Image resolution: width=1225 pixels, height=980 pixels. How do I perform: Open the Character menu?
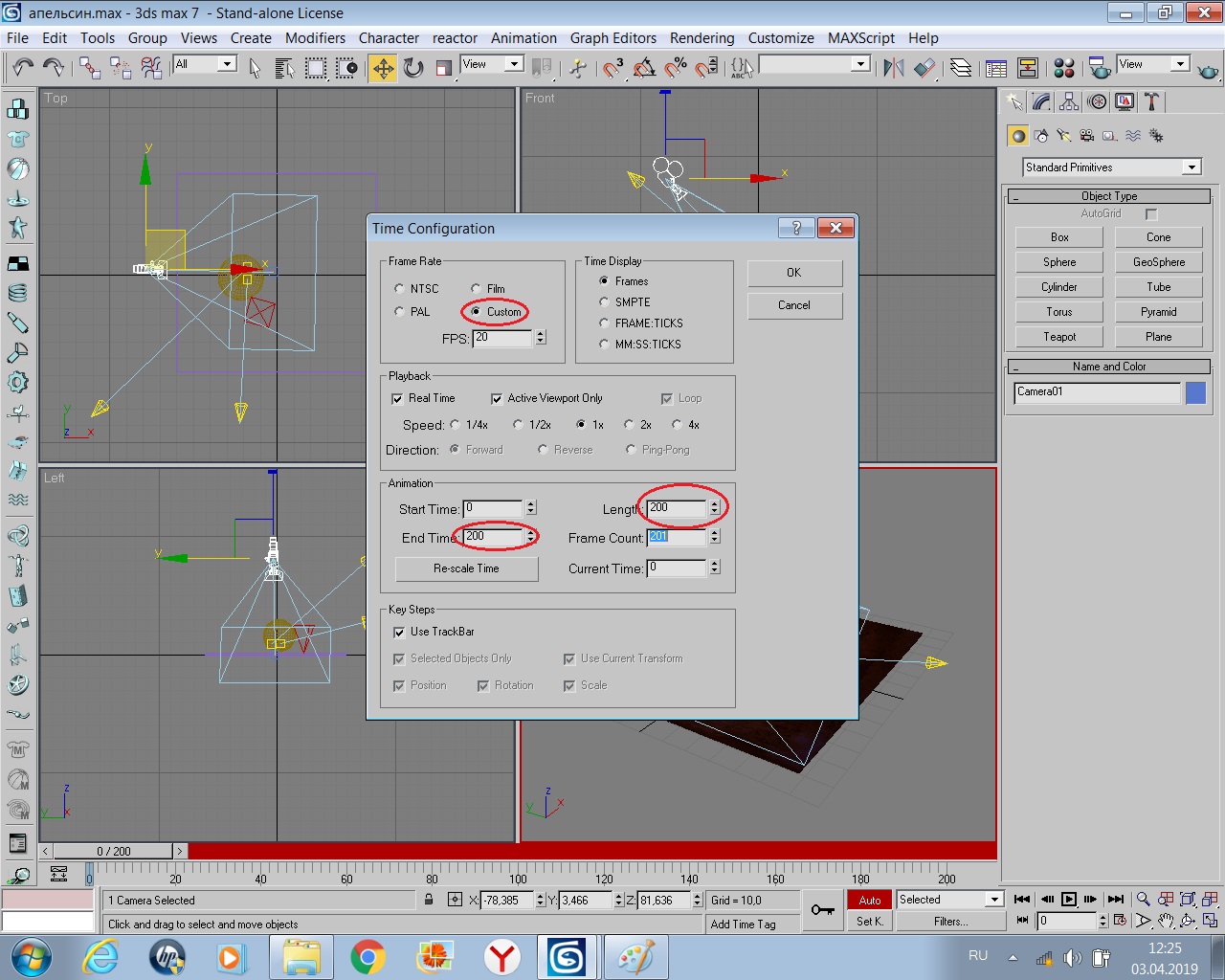tap(389, 38)
